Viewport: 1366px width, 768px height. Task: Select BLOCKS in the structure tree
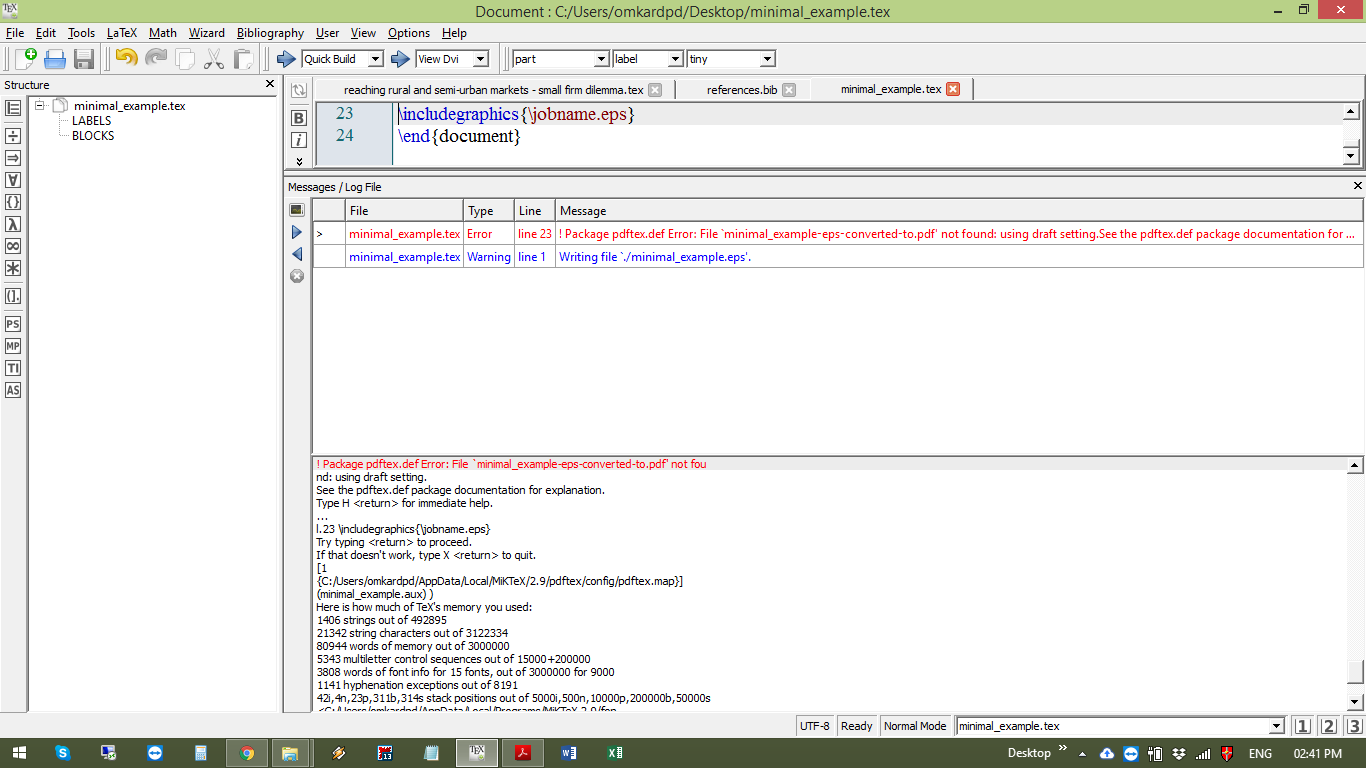click(93, 136)
